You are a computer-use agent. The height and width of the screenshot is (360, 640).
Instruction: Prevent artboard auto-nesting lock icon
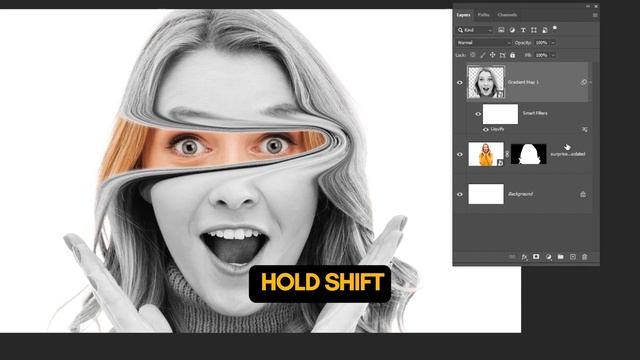[x=502, y=55]
